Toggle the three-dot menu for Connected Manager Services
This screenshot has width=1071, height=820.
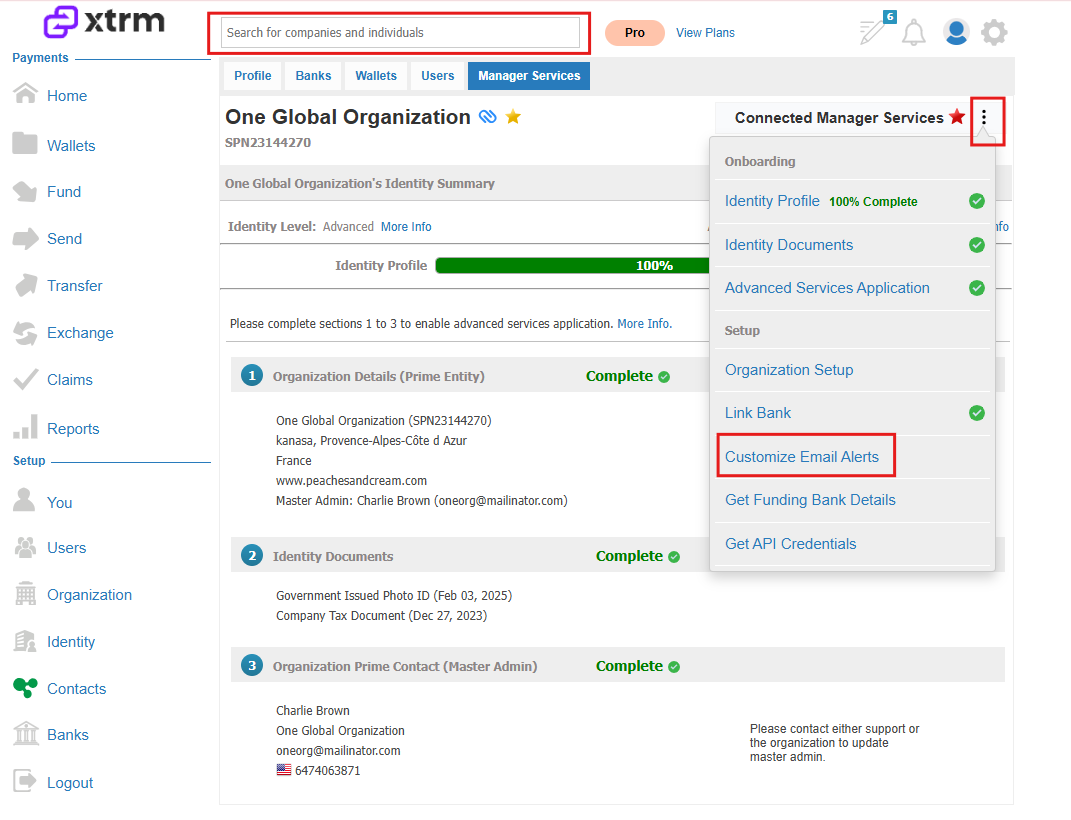984,117
